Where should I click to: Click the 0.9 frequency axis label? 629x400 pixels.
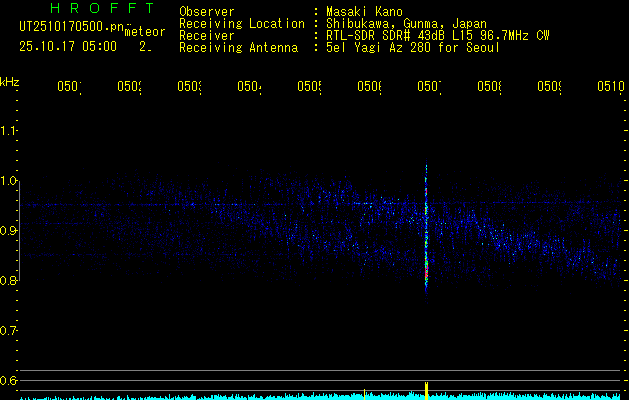10,231
